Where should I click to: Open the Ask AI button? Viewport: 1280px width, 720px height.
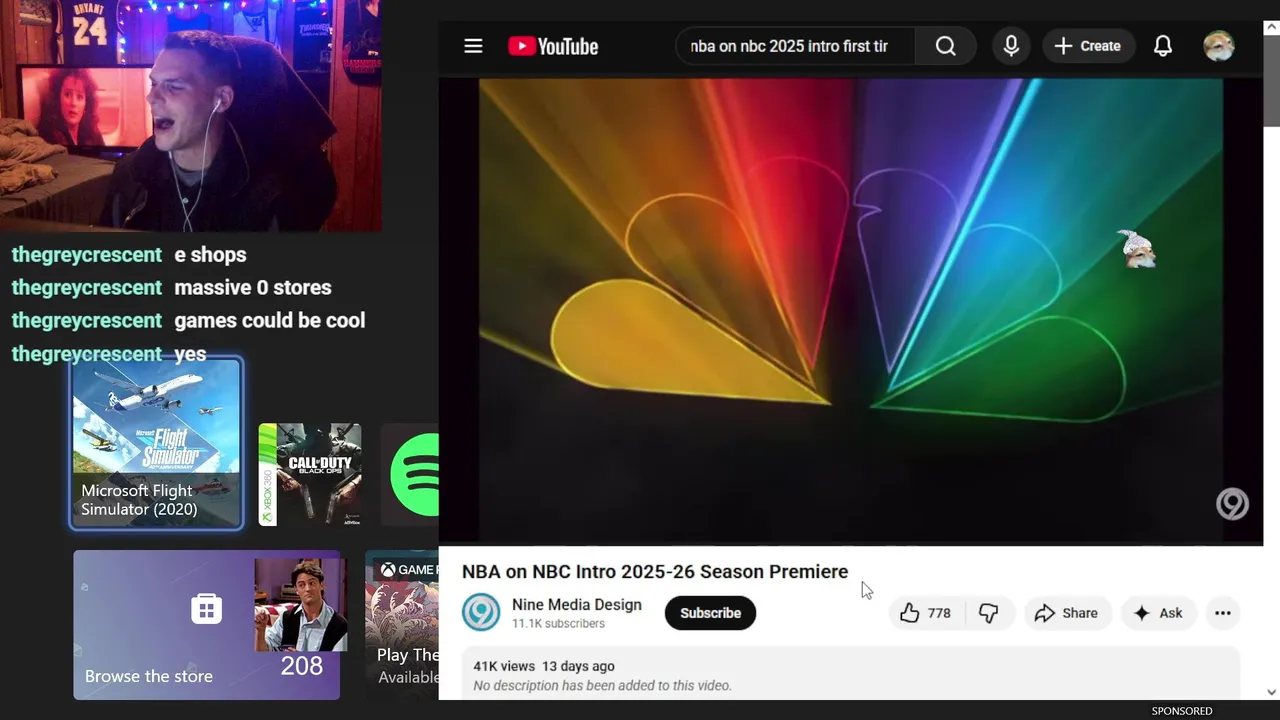pos(1158,613)
